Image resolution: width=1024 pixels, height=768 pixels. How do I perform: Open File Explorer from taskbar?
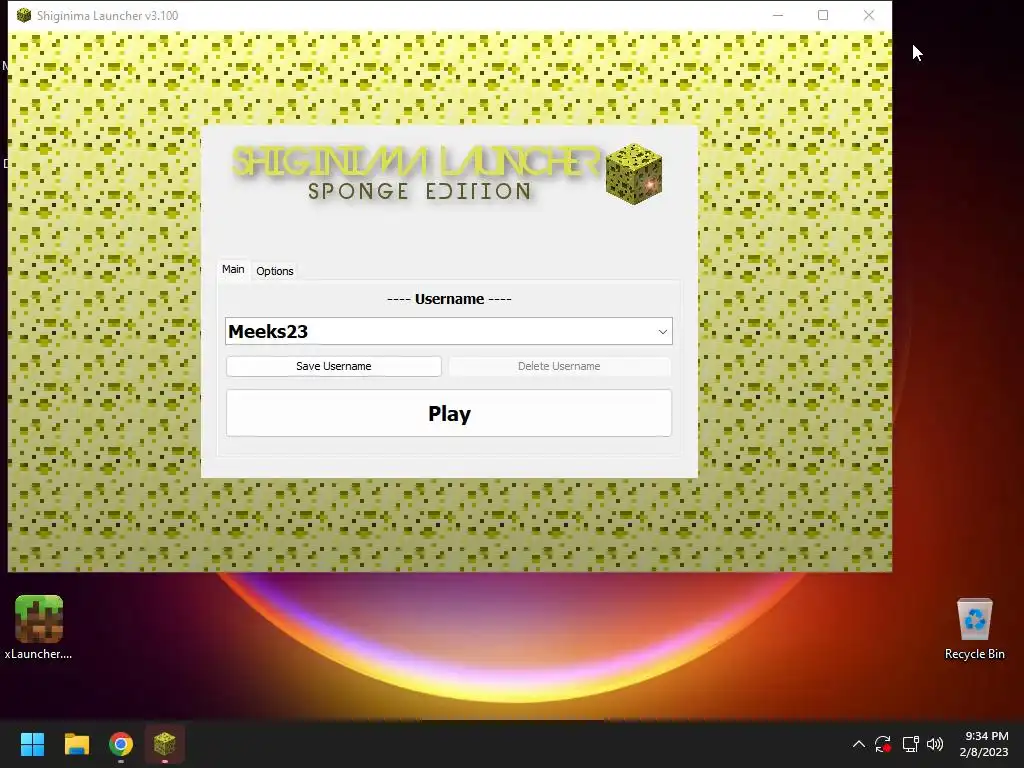[76, 744]
